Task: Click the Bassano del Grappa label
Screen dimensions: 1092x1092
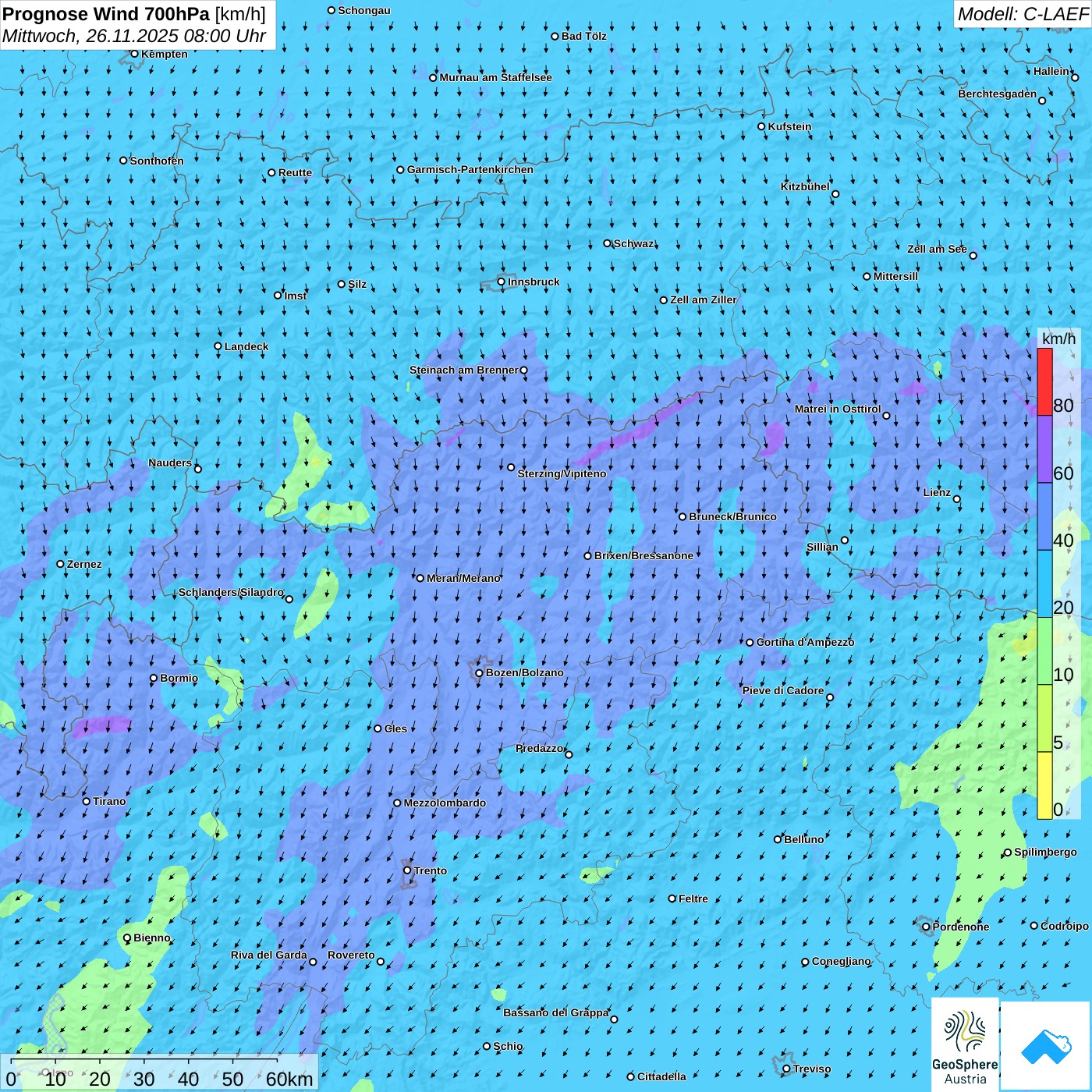Action: 556,1012
